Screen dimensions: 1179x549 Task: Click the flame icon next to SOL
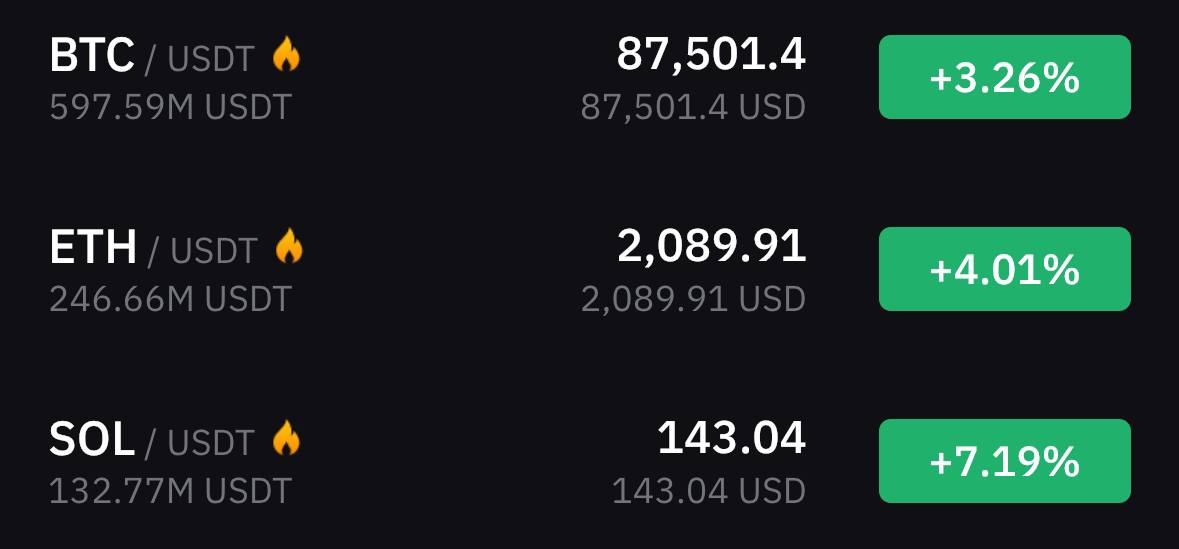coord(286,438)
